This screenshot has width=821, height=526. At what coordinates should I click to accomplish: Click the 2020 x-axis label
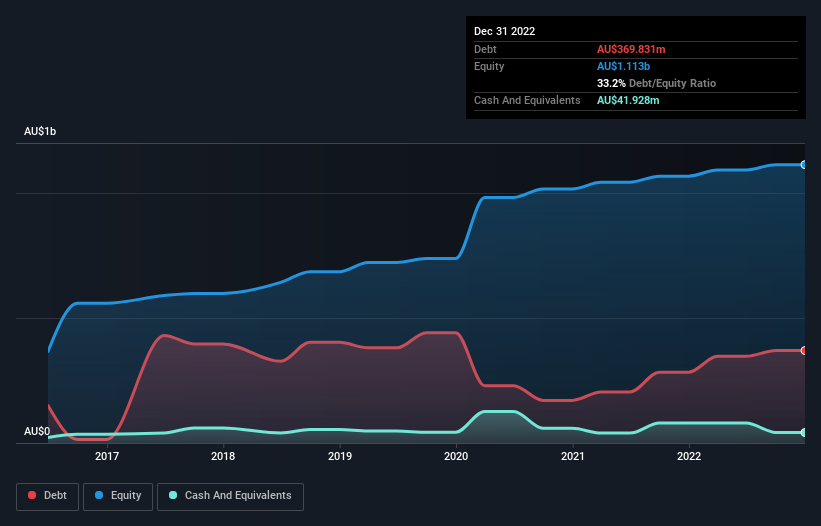[456, 456]
